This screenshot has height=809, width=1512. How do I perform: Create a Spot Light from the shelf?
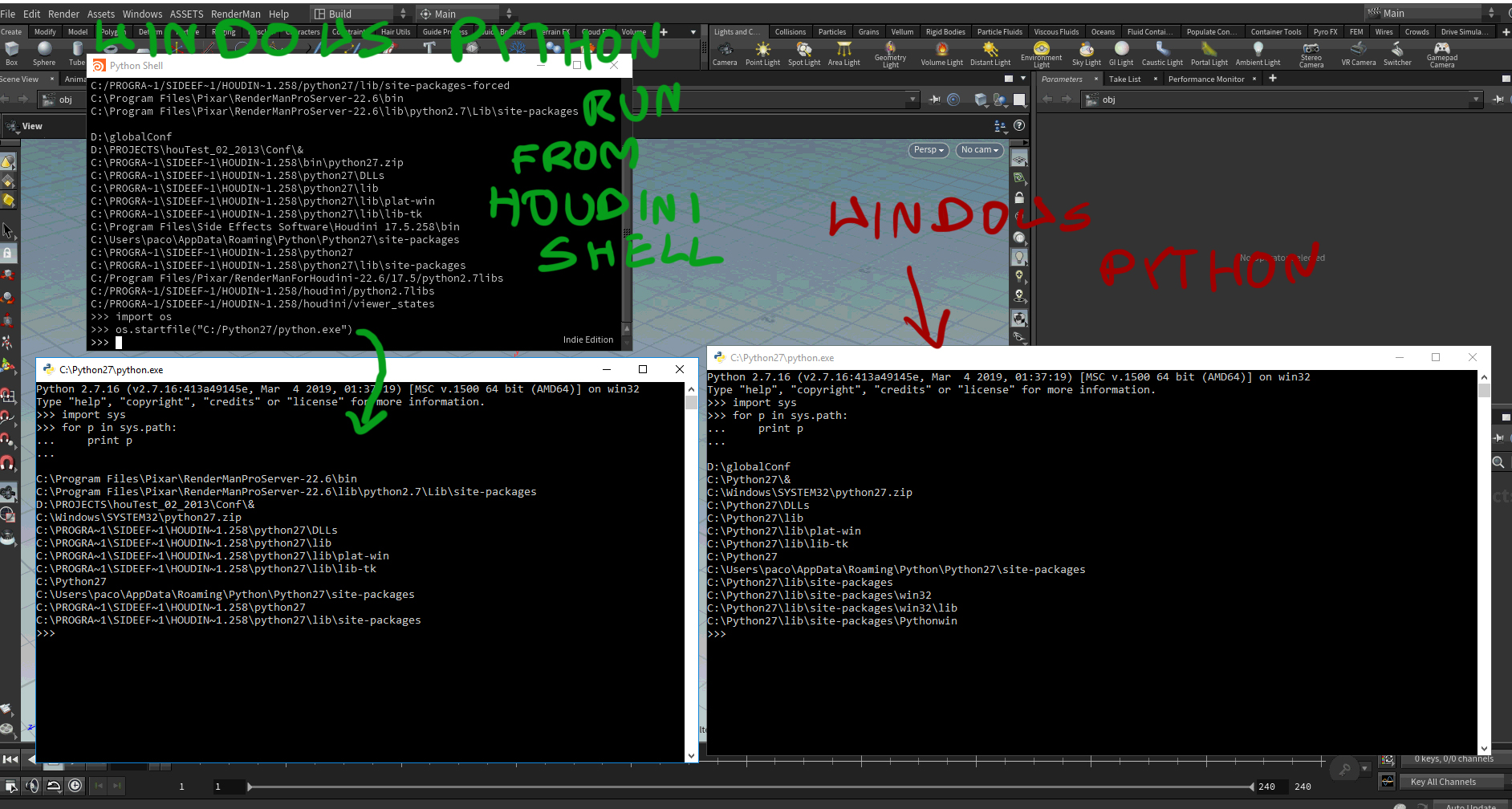pyautogui.click(x=803, y=54)
